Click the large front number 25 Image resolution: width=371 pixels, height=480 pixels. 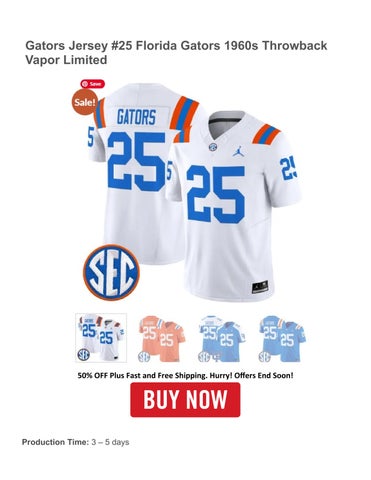216,194
